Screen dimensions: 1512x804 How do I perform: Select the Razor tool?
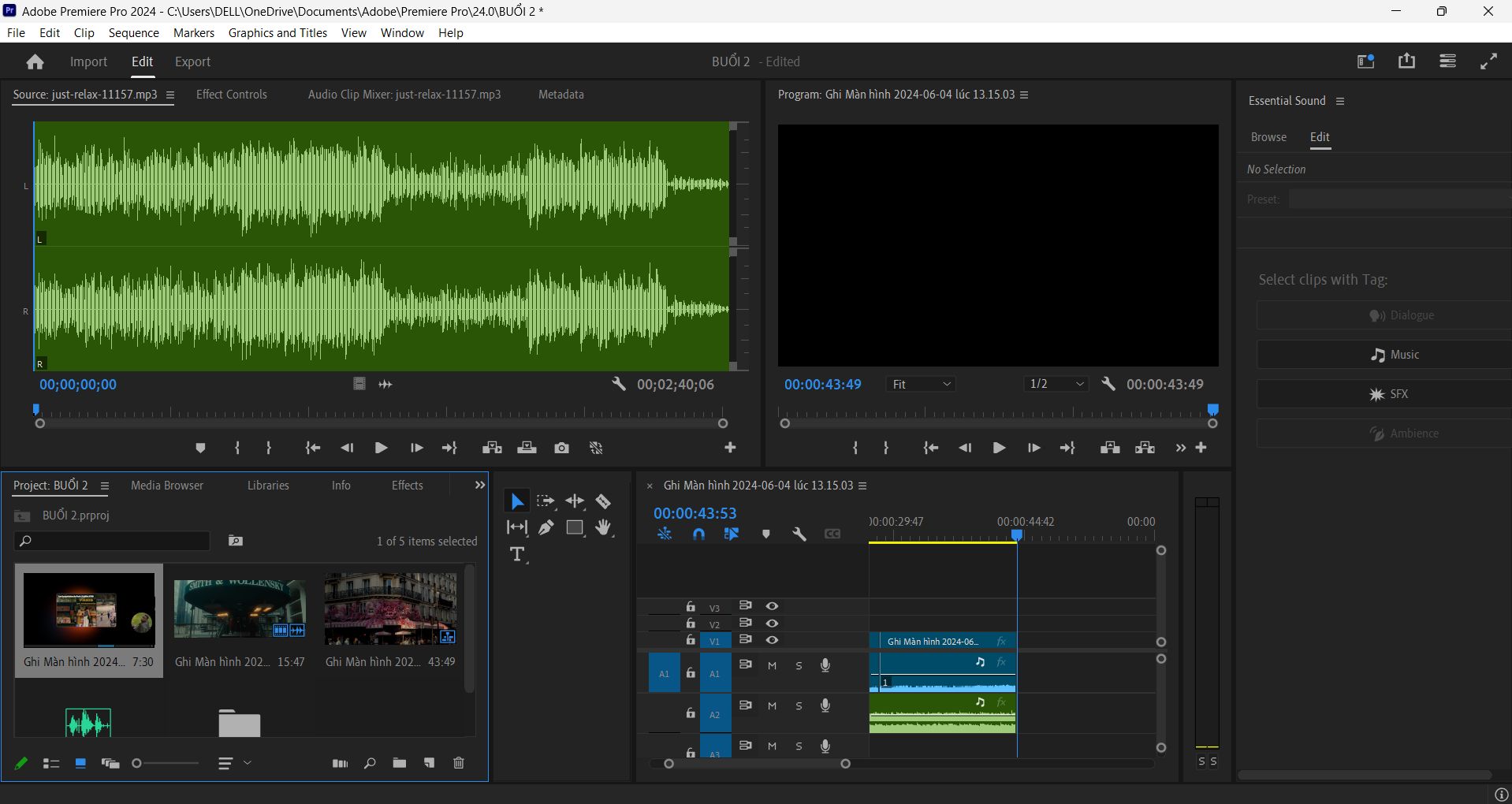(x=603, y=501)
